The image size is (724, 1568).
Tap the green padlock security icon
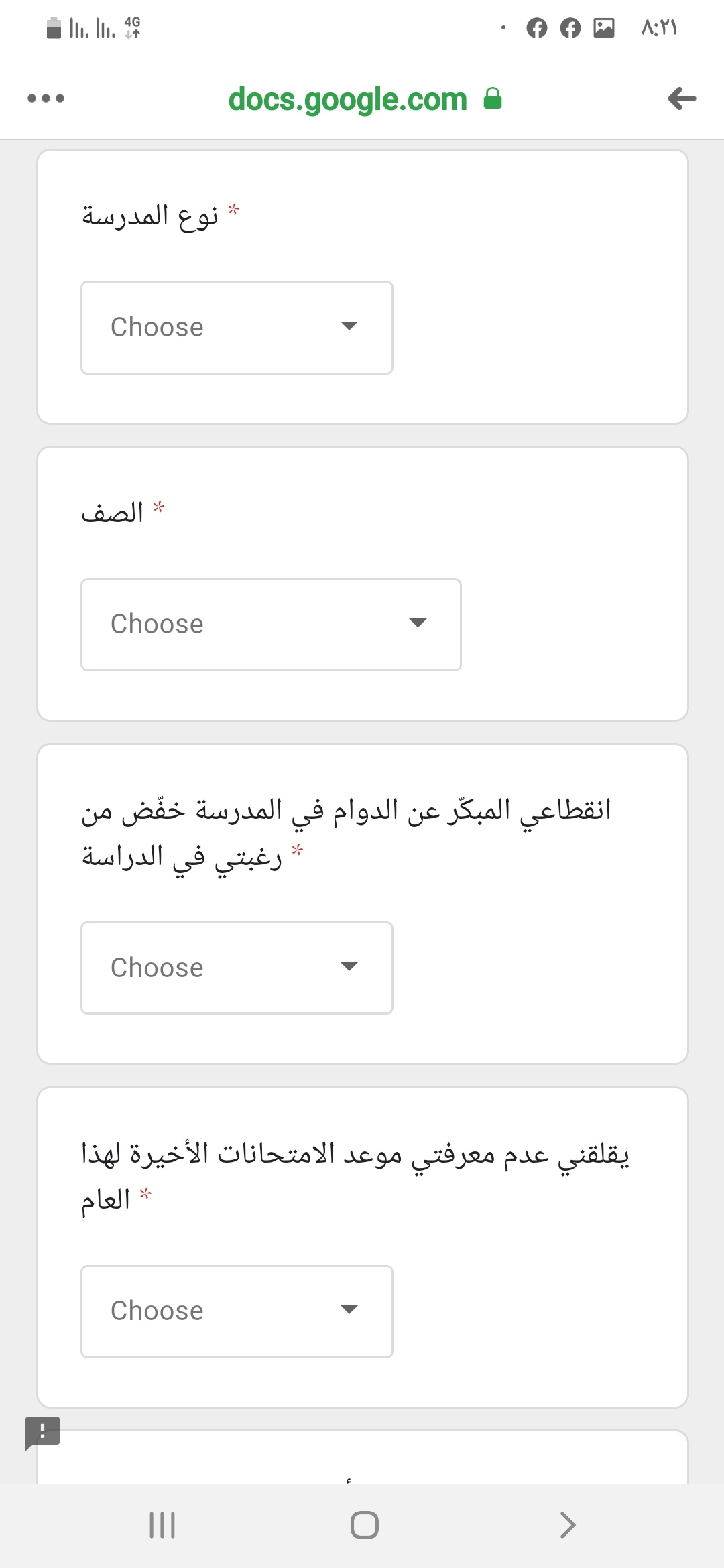493,98
